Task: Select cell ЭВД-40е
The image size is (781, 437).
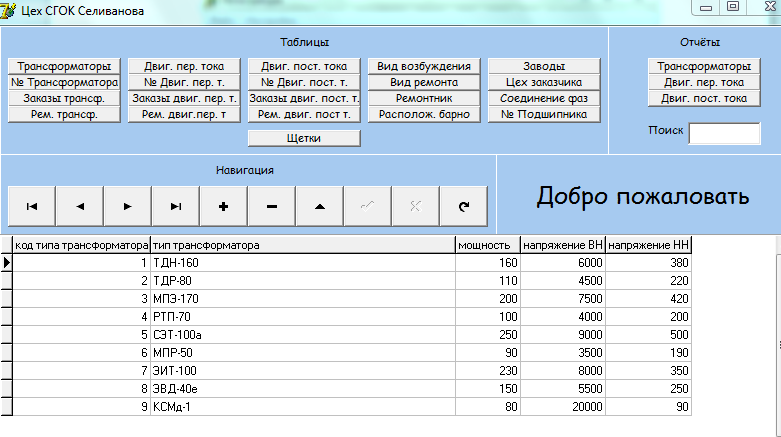Action: click(303, 388)
